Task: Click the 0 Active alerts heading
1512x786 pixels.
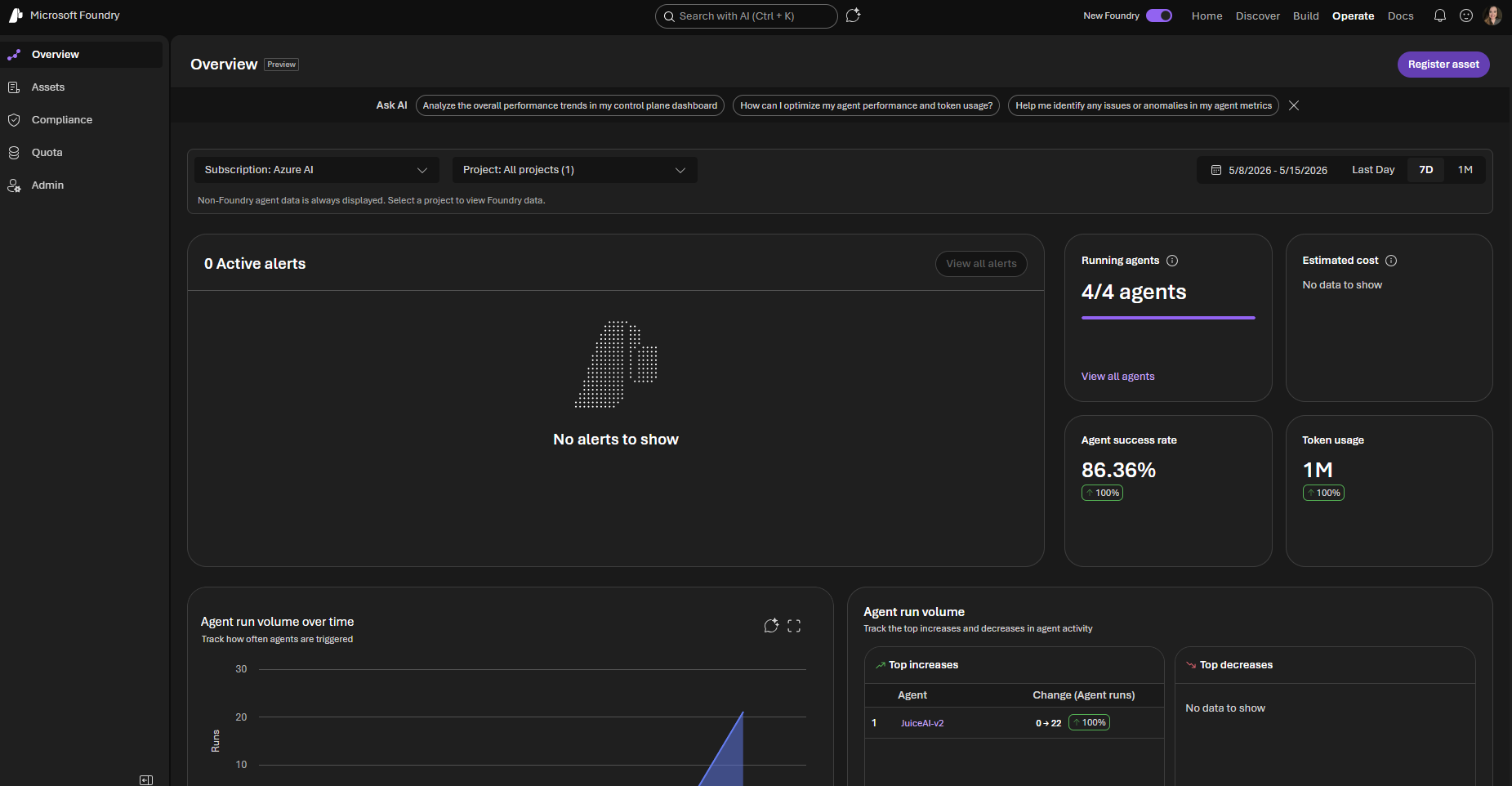Action: click(255, 264)
